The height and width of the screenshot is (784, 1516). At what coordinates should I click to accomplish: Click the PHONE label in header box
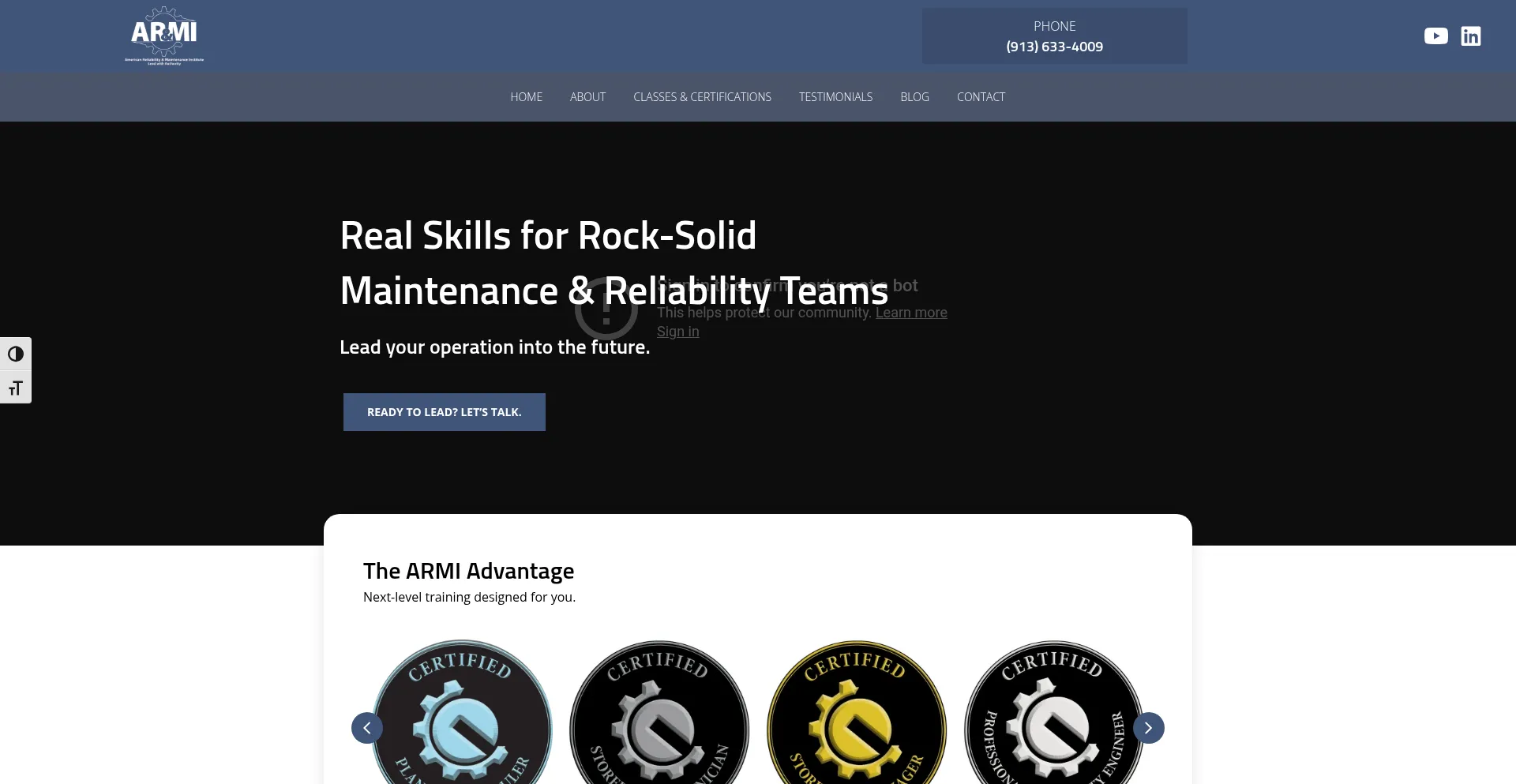click(x=1054, y=26)
